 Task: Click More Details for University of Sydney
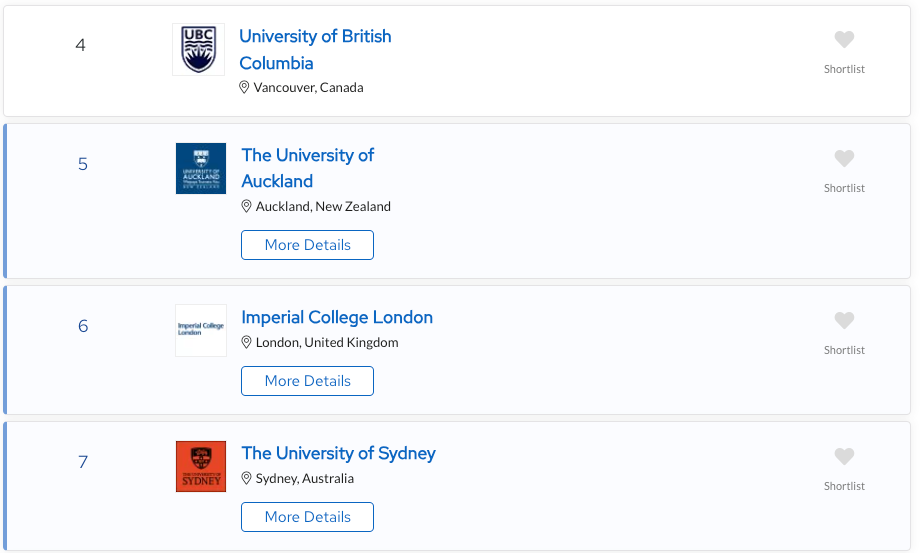click(307, 517)
